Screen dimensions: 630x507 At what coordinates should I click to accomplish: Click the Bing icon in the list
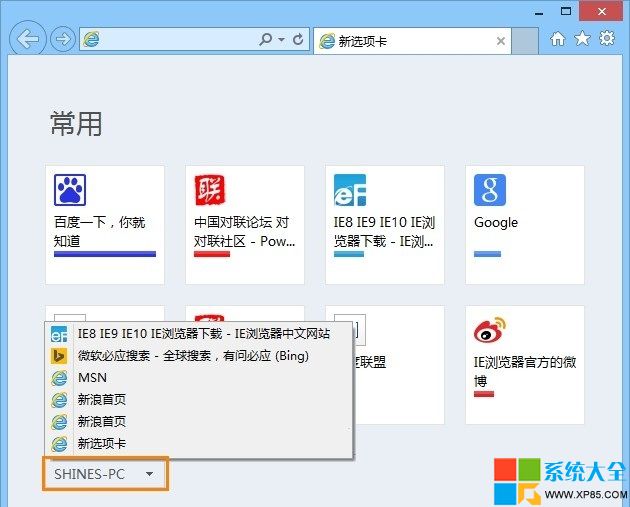tap(59, 356)
